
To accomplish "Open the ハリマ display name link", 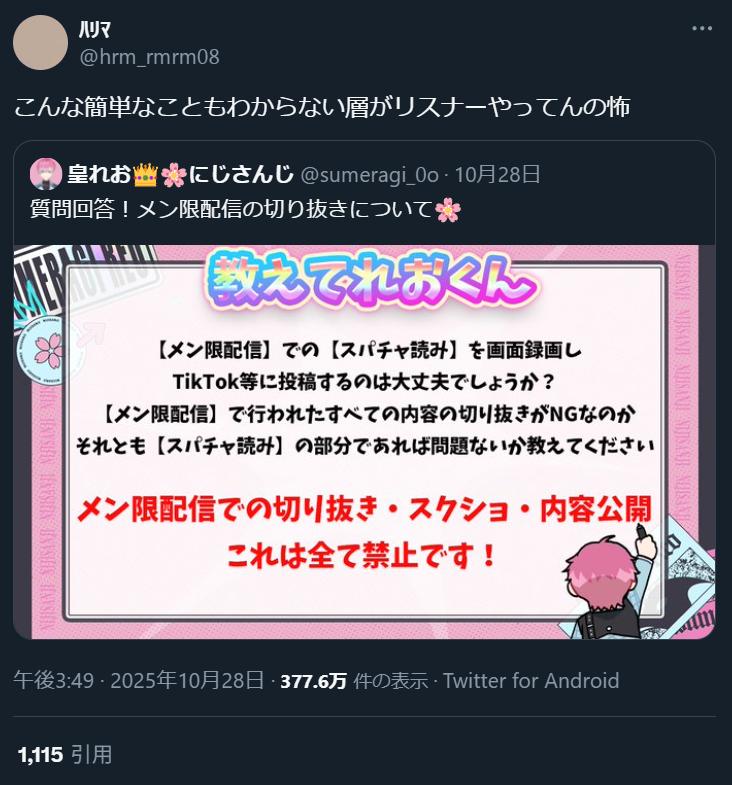I will pyautogui.click(x=95, y=30).
